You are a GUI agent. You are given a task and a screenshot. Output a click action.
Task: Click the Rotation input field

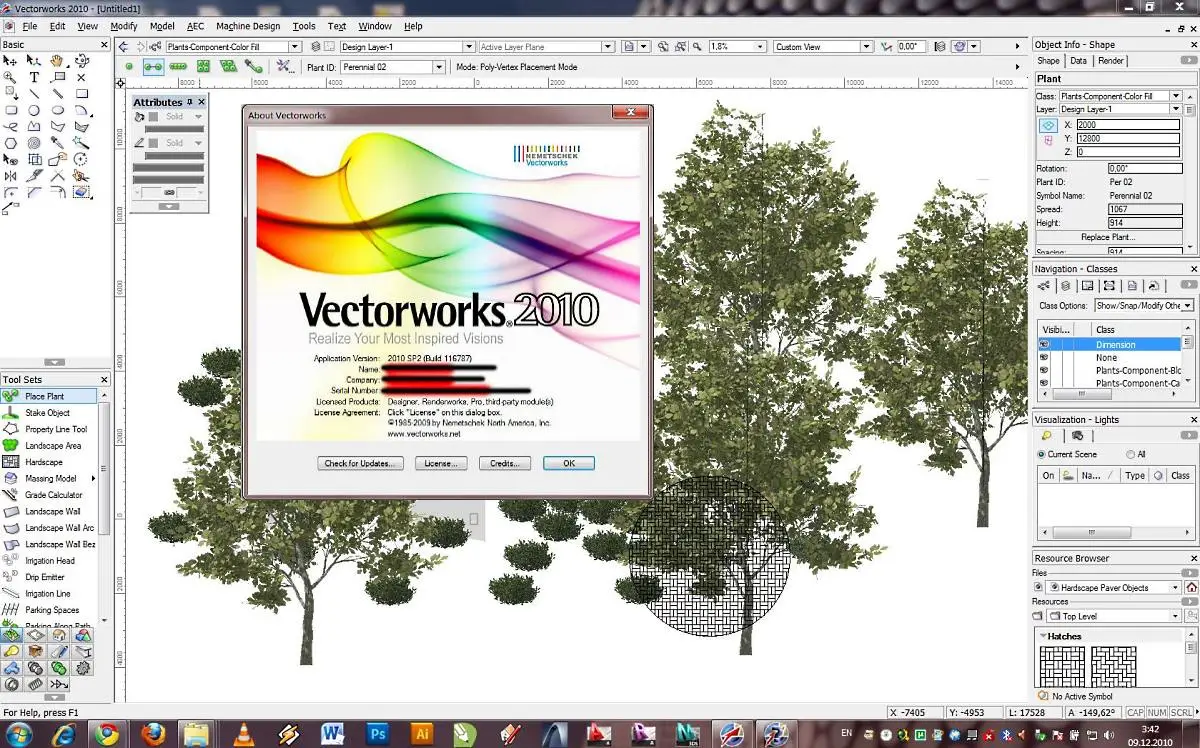(x=1144, y=169)
